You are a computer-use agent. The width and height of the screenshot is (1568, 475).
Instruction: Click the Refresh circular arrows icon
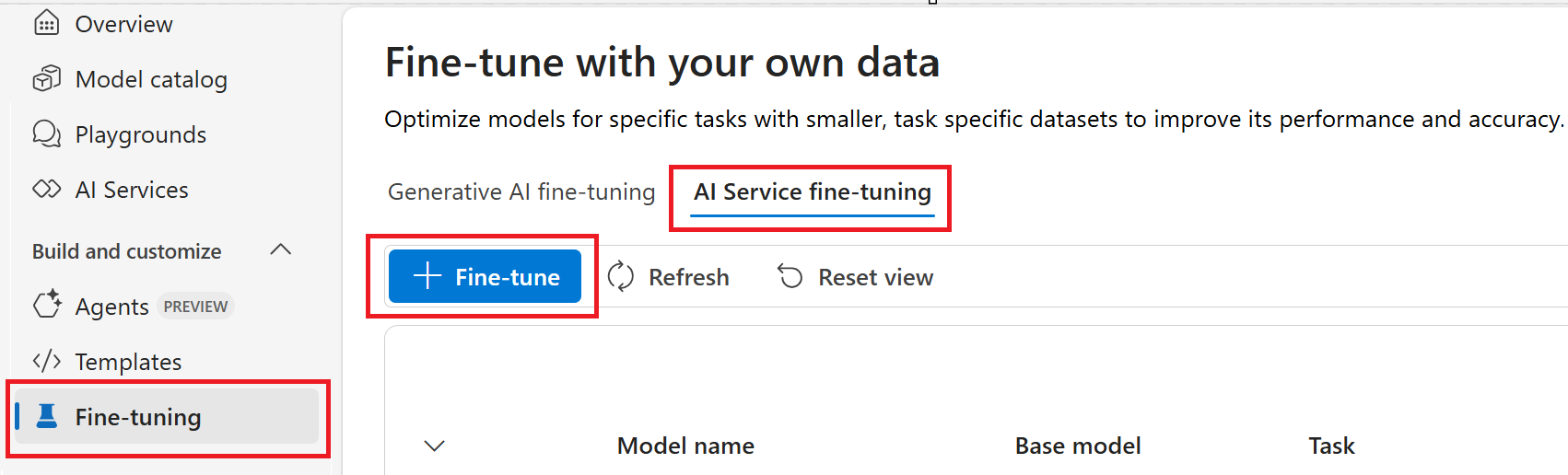621,276
